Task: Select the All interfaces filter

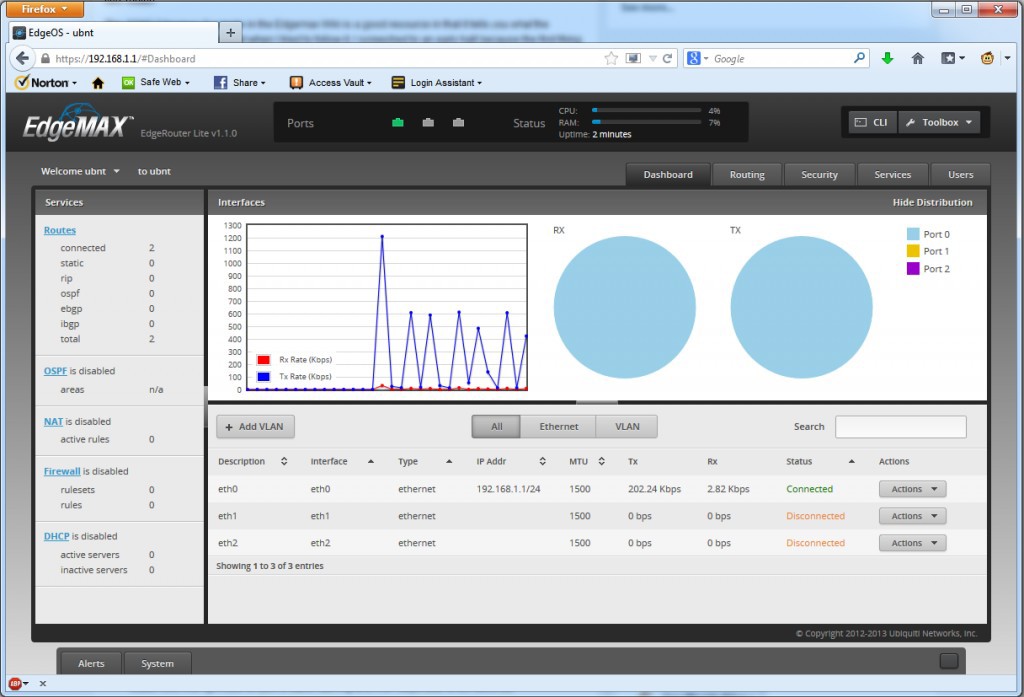Action: (x=496, y=427)
